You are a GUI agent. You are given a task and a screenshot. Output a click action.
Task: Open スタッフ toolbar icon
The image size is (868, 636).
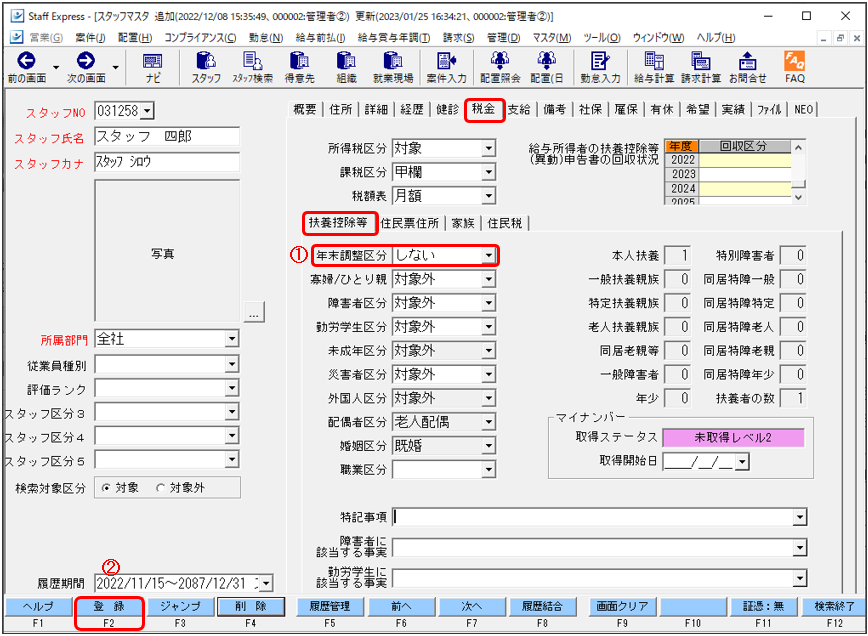[x=206, y=60]
